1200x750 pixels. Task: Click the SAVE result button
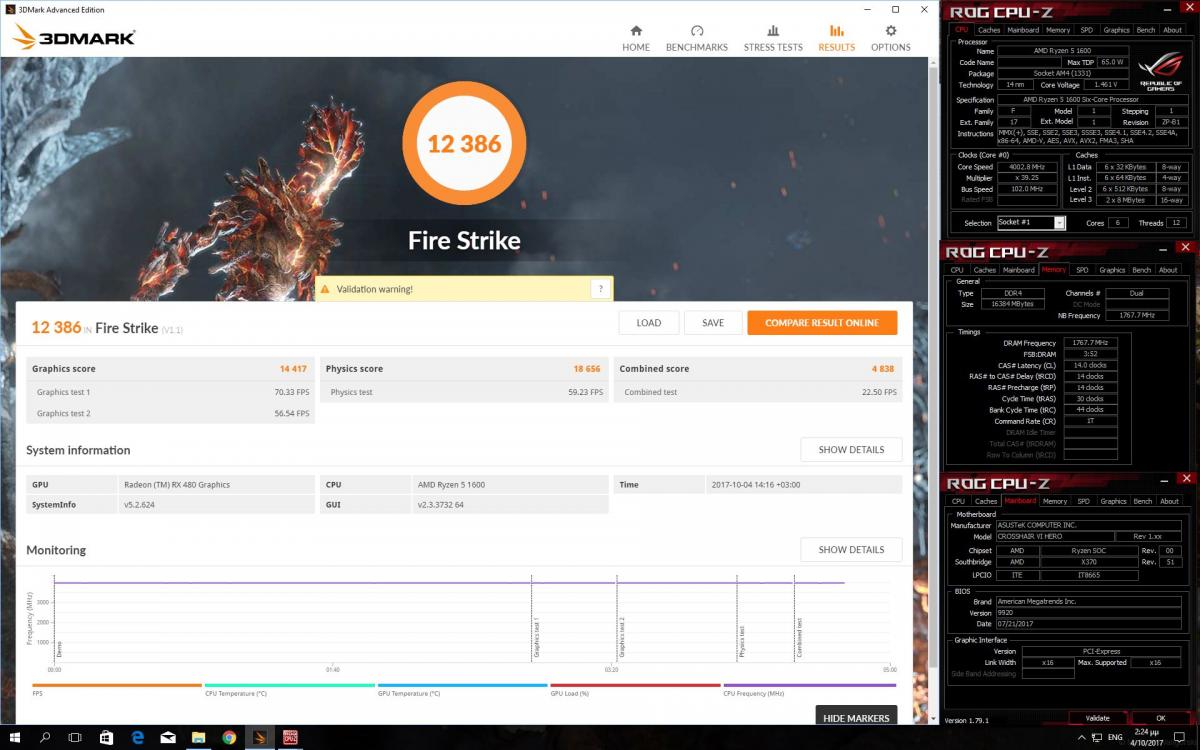pyautogui.click(x=713, y=323)
